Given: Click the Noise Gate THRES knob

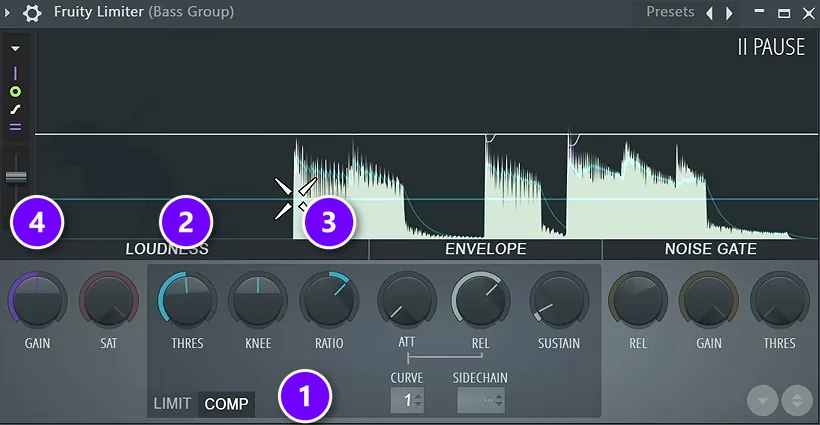Looking at the screenshot, I should point(780,301).
